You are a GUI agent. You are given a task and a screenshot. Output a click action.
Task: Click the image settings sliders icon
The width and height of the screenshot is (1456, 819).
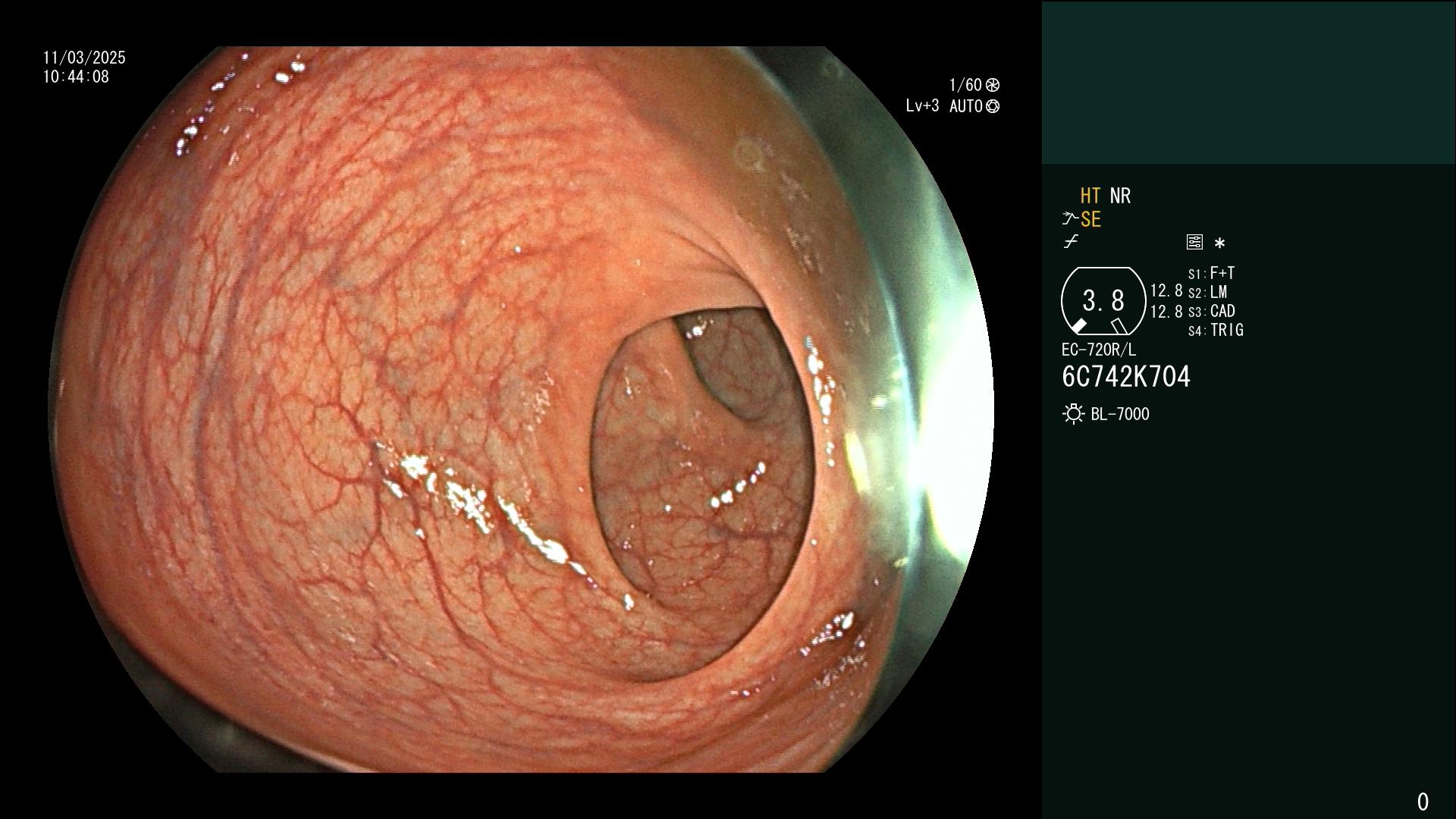coord(1194,243)
